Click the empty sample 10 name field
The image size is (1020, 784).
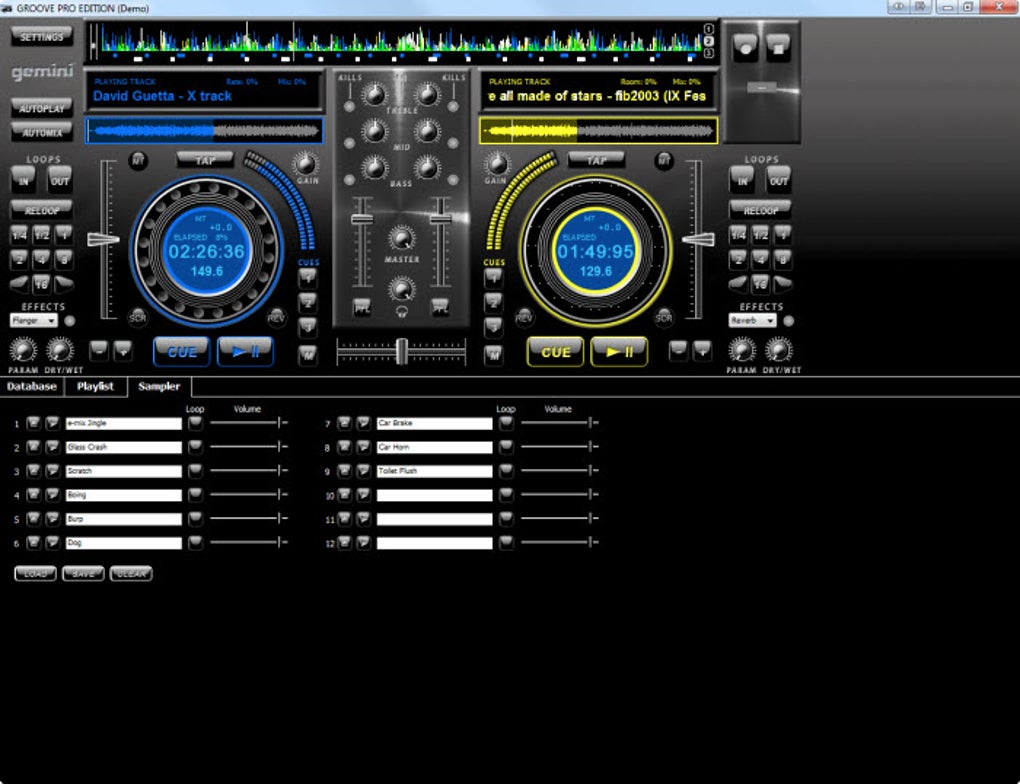[435, 495]
